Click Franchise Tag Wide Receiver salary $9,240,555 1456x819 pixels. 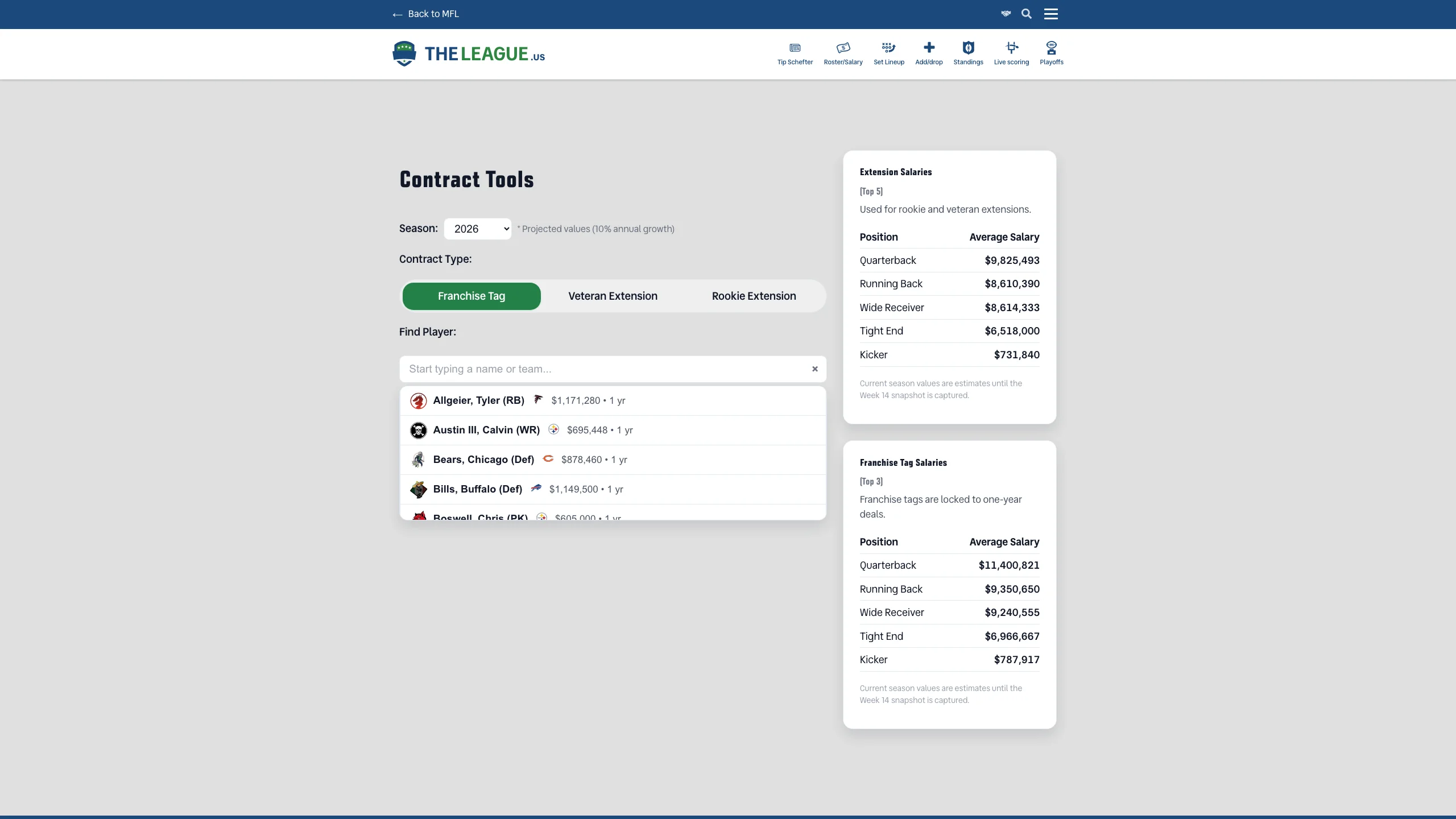click(1012, 613)
